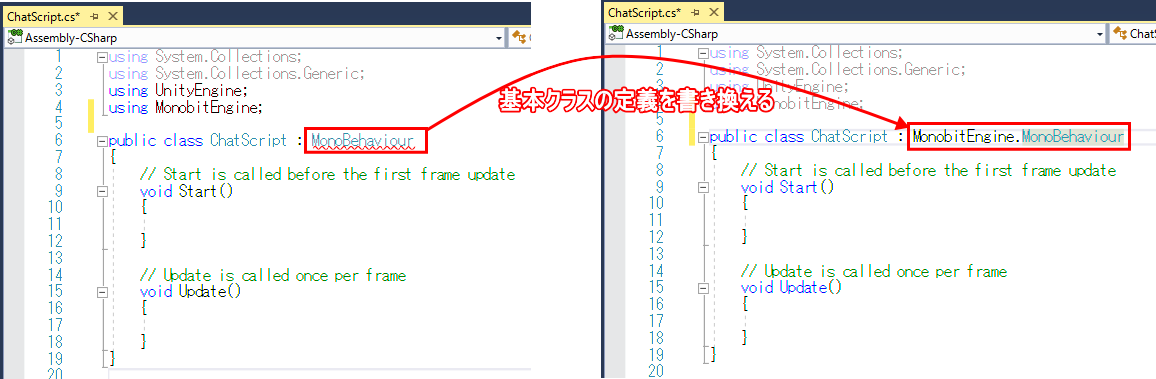The image size is (1156, 379).
Task: Click the class type icon beside right project dropdown
Action: [1121, 33]
